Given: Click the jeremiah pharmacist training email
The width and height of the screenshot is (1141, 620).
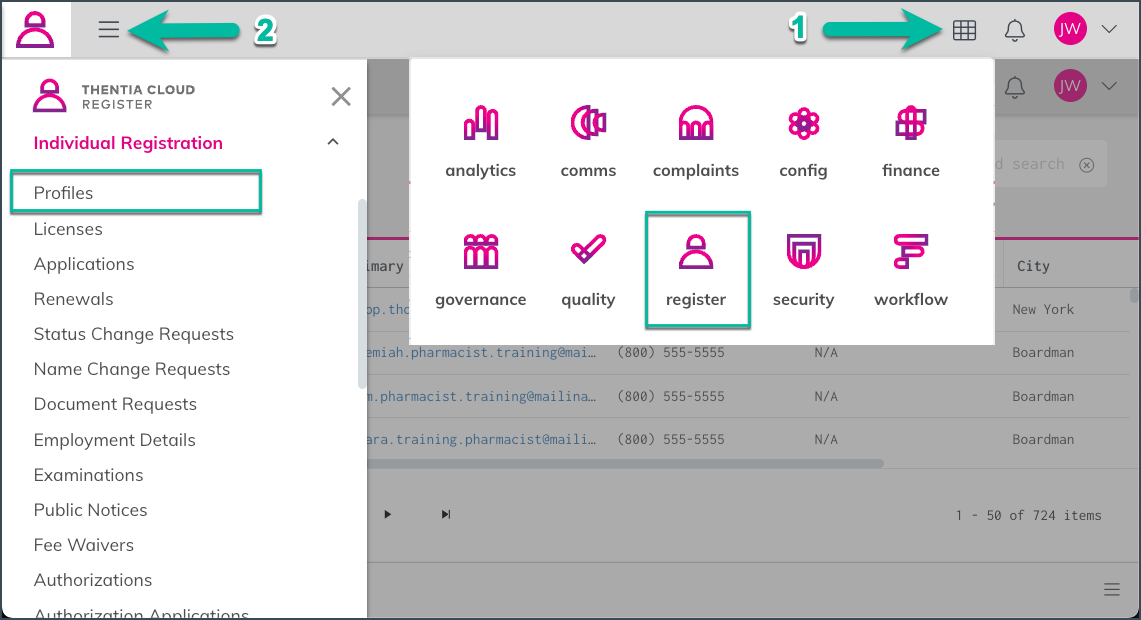Looking at the screenshot, I should click(x=482, y=352).
